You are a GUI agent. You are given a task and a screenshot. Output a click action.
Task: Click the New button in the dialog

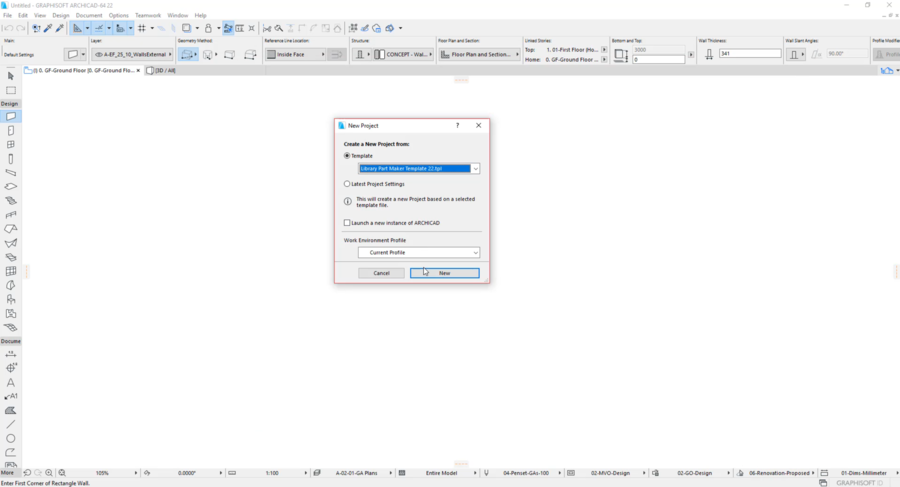pyautogui.click(x=445, y=273)
